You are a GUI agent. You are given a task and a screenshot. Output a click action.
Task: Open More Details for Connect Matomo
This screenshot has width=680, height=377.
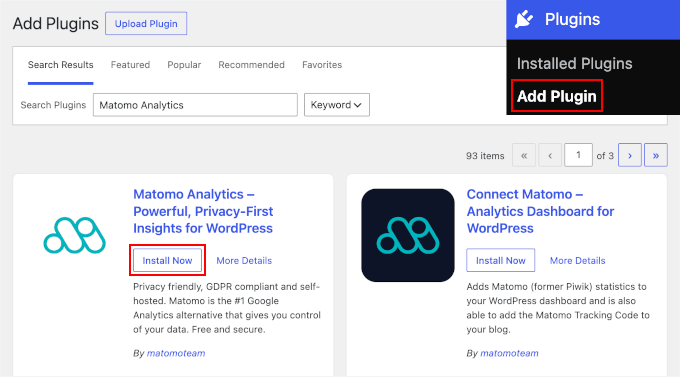pos(578,261)
